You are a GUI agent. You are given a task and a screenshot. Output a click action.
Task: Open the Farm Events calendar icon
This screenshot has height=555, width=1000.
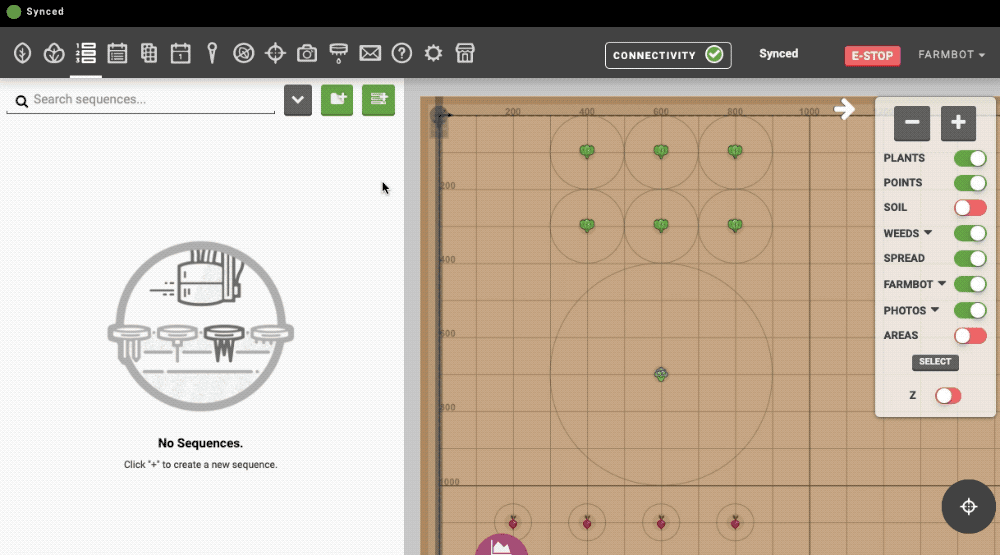tap(180, 54)
